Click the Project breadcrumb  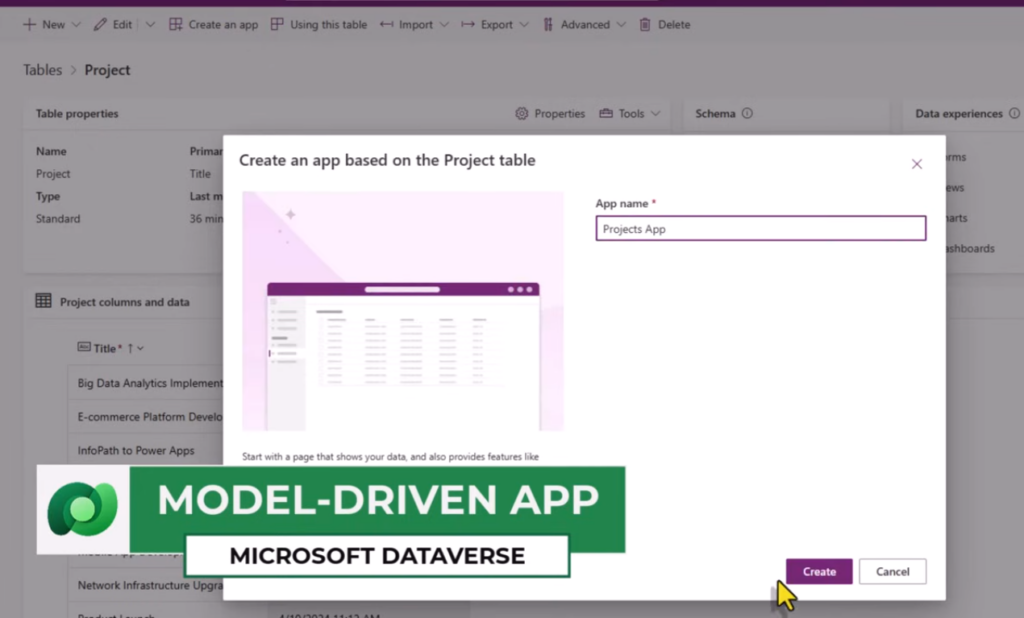click(107, 70)
